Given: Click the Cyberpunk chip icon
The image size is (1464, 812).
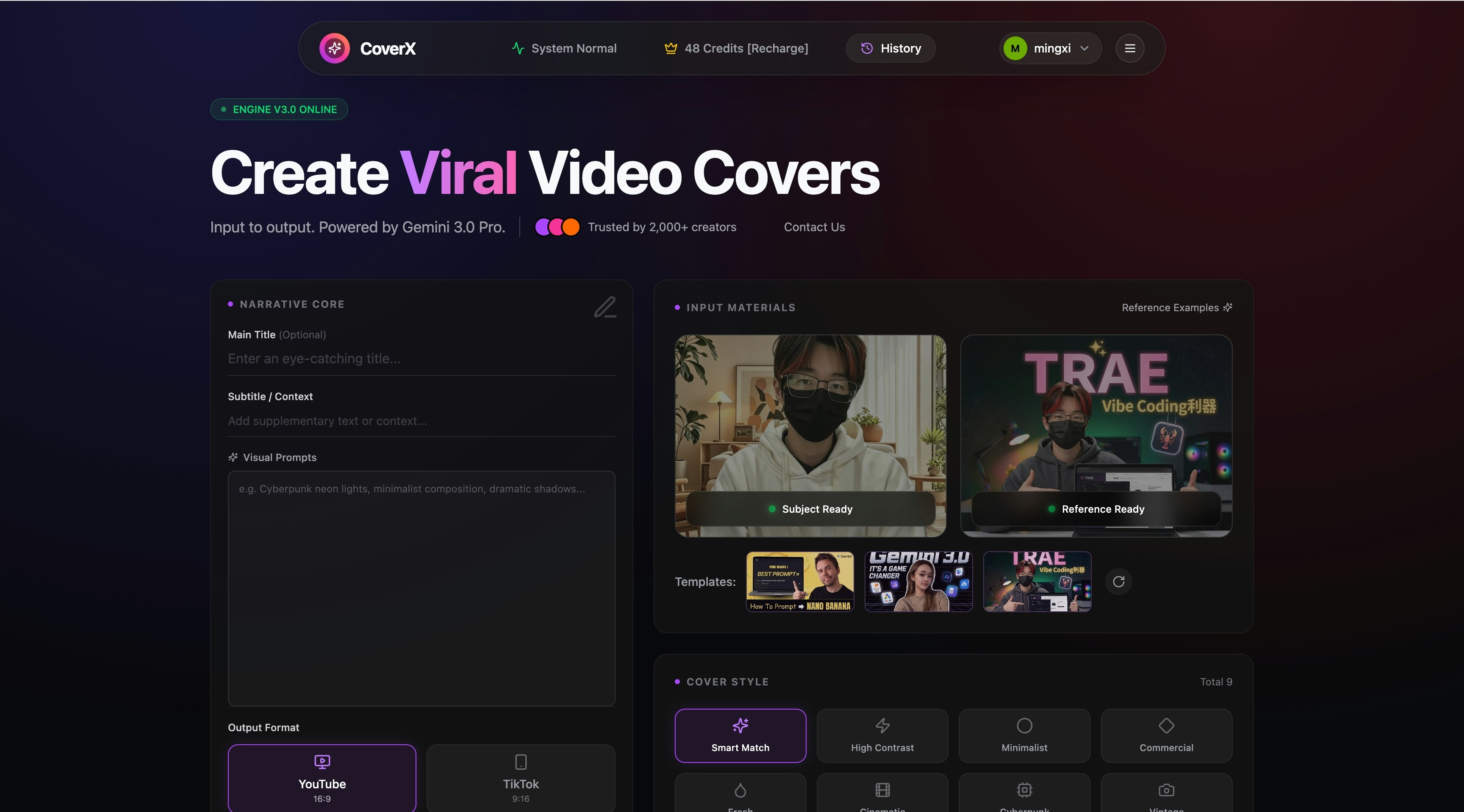Looking at the screenshot, I should (1024, 790).
